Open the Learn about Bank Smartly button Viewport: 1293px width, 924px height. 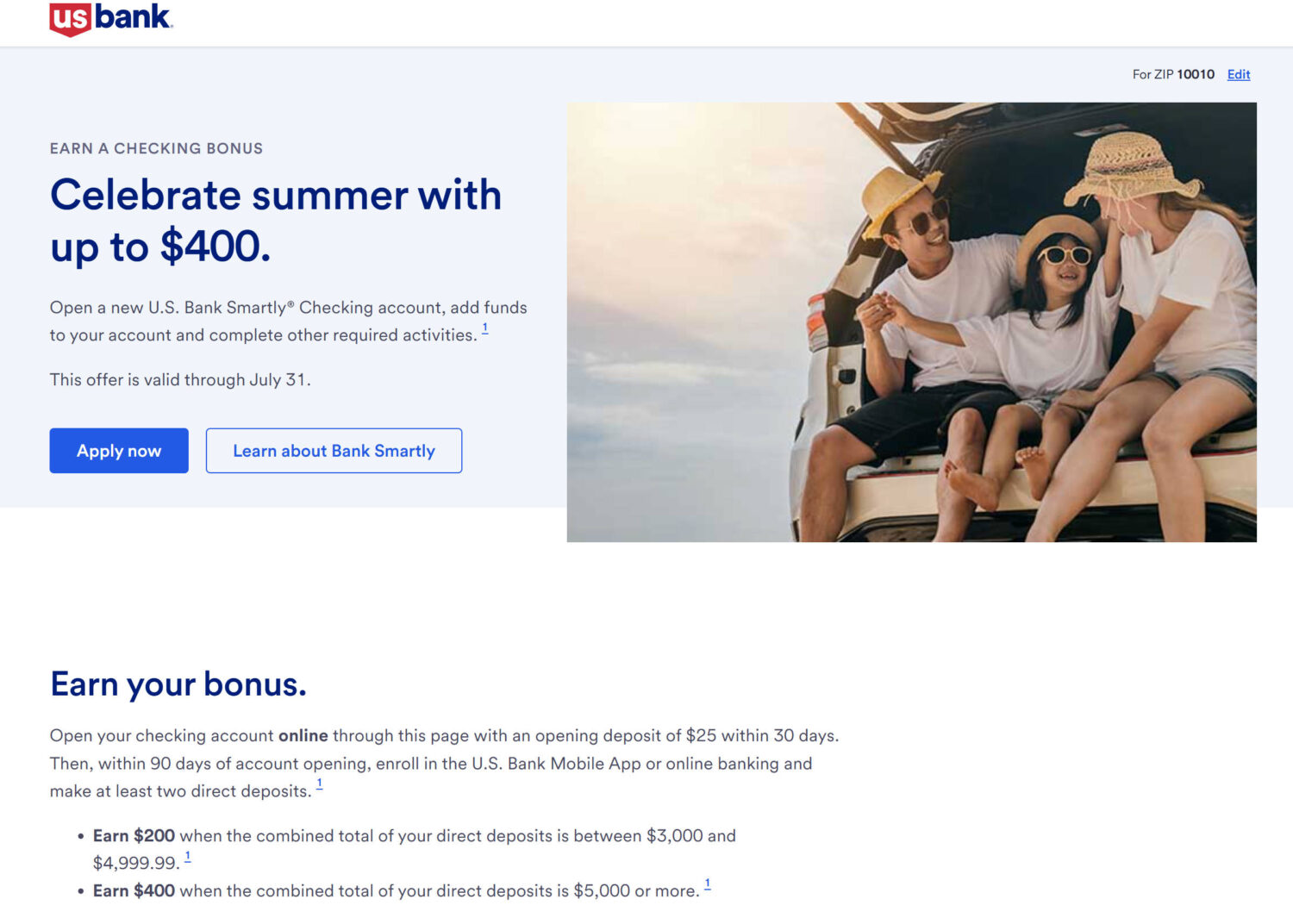point(334,451)
